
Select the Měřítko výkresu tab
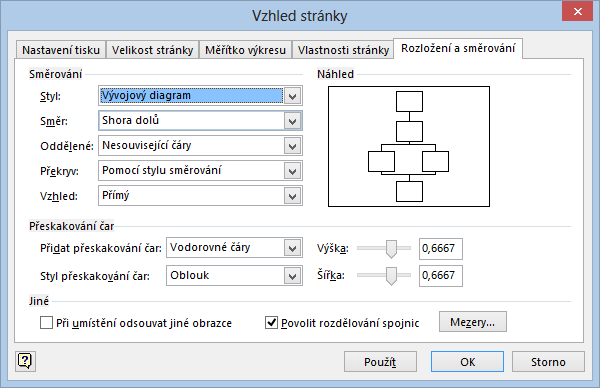[x=245, y=50]
